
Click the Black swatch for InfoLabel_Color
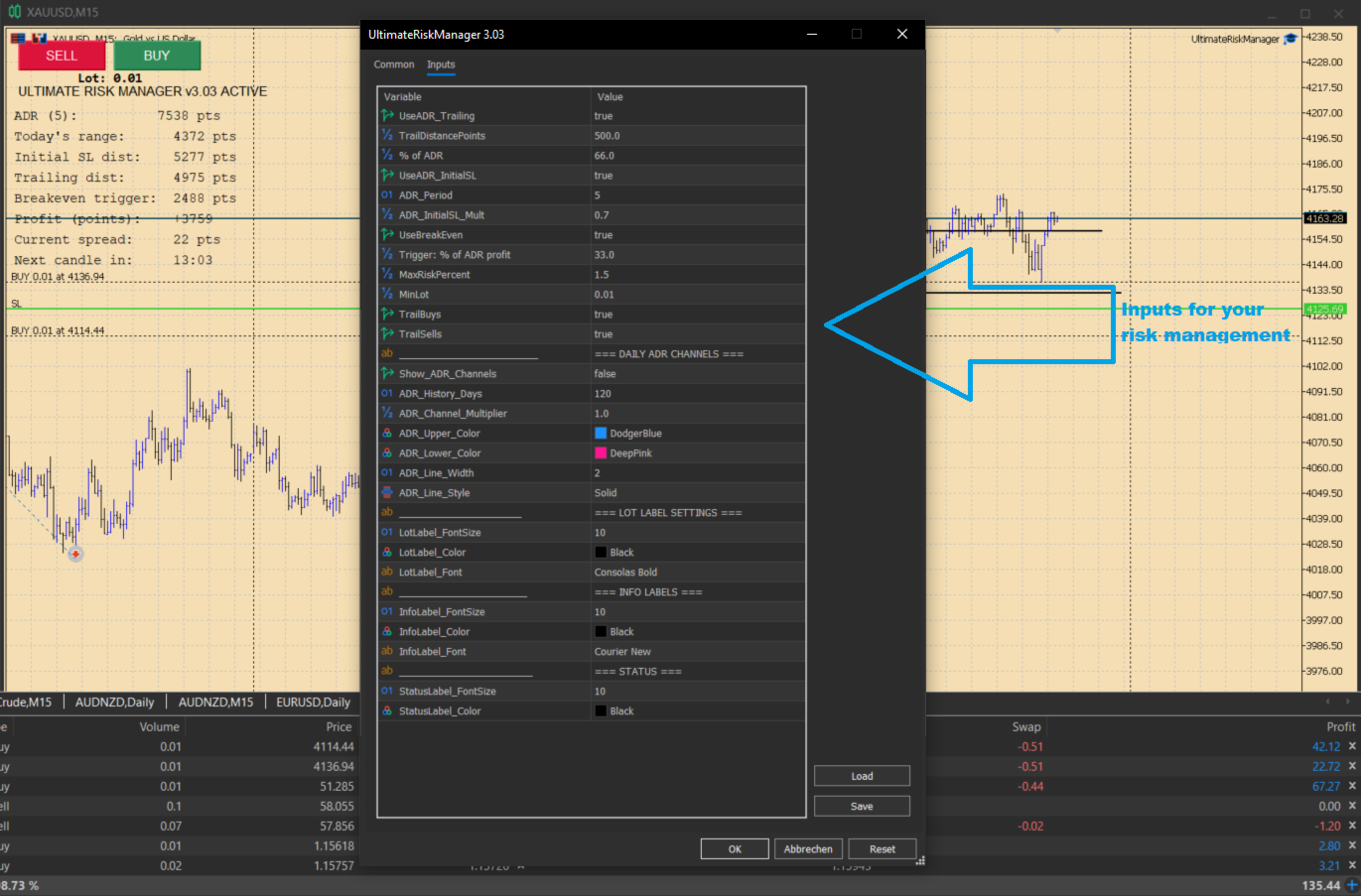(x=601, y=632)
